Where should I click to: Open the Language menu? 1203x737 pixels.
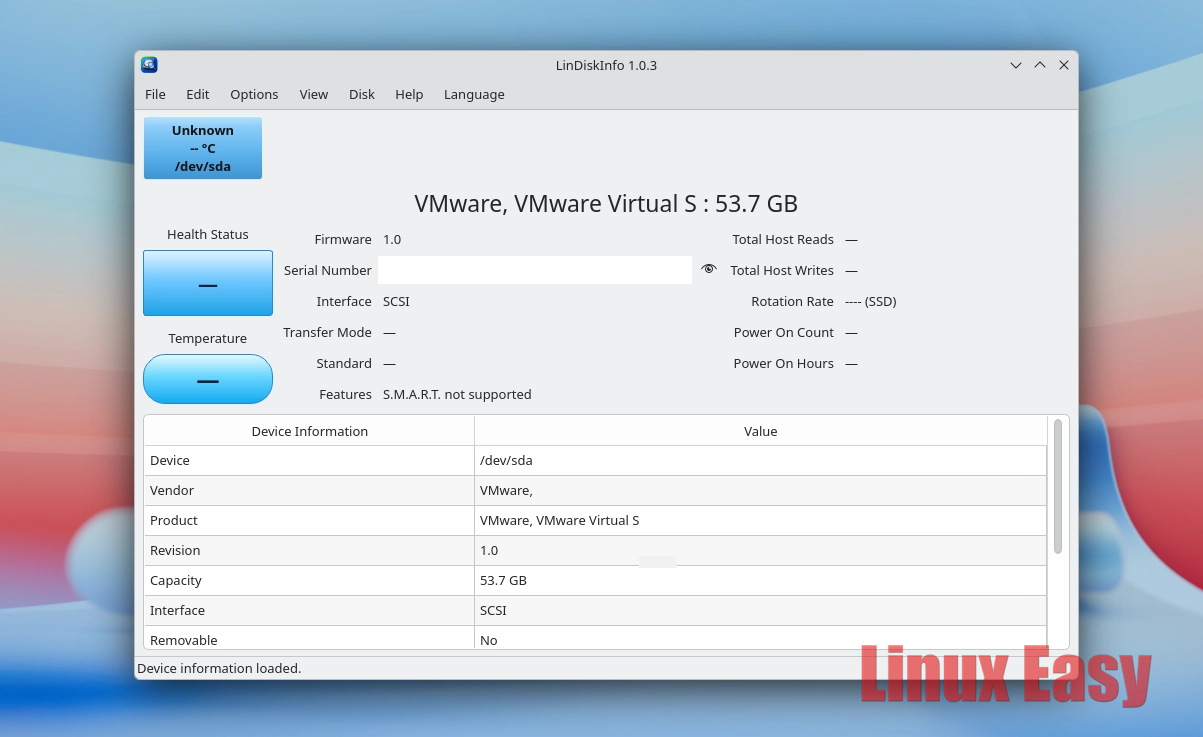pyautogui.click(x=474, y=94)
